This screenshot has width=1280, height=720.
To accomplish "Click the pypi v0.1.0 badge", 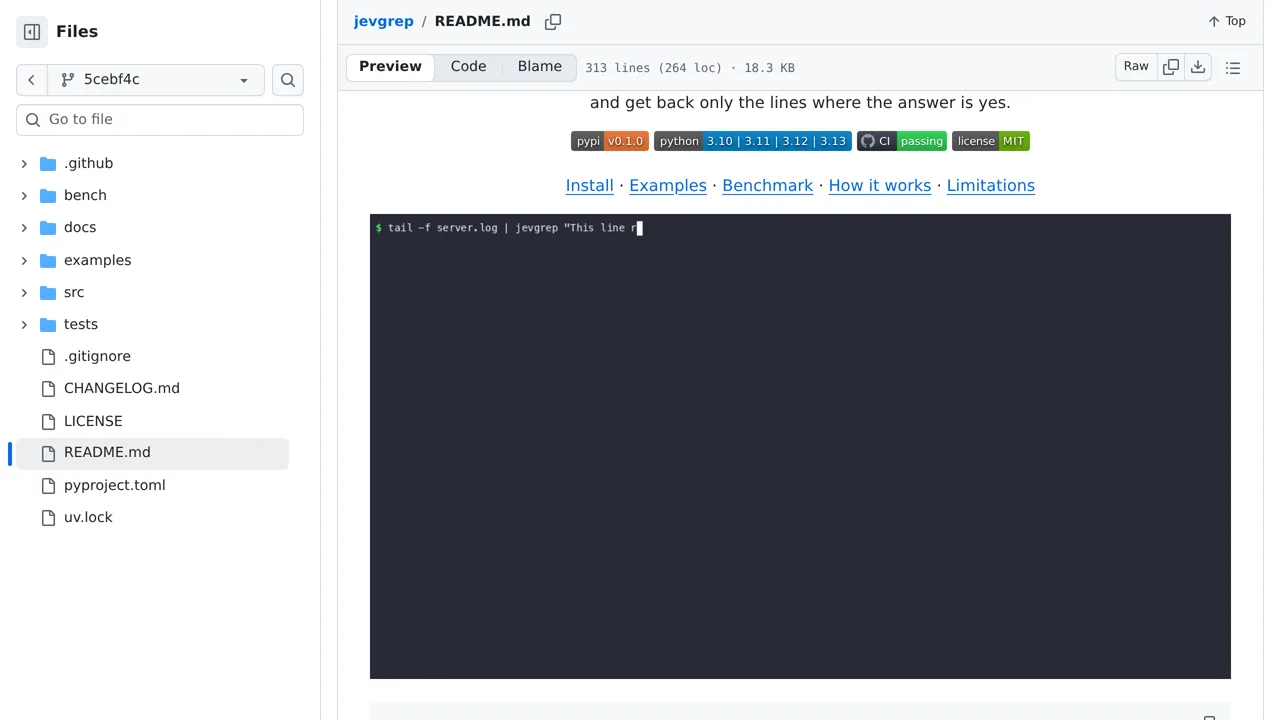I will click(610, 141).
